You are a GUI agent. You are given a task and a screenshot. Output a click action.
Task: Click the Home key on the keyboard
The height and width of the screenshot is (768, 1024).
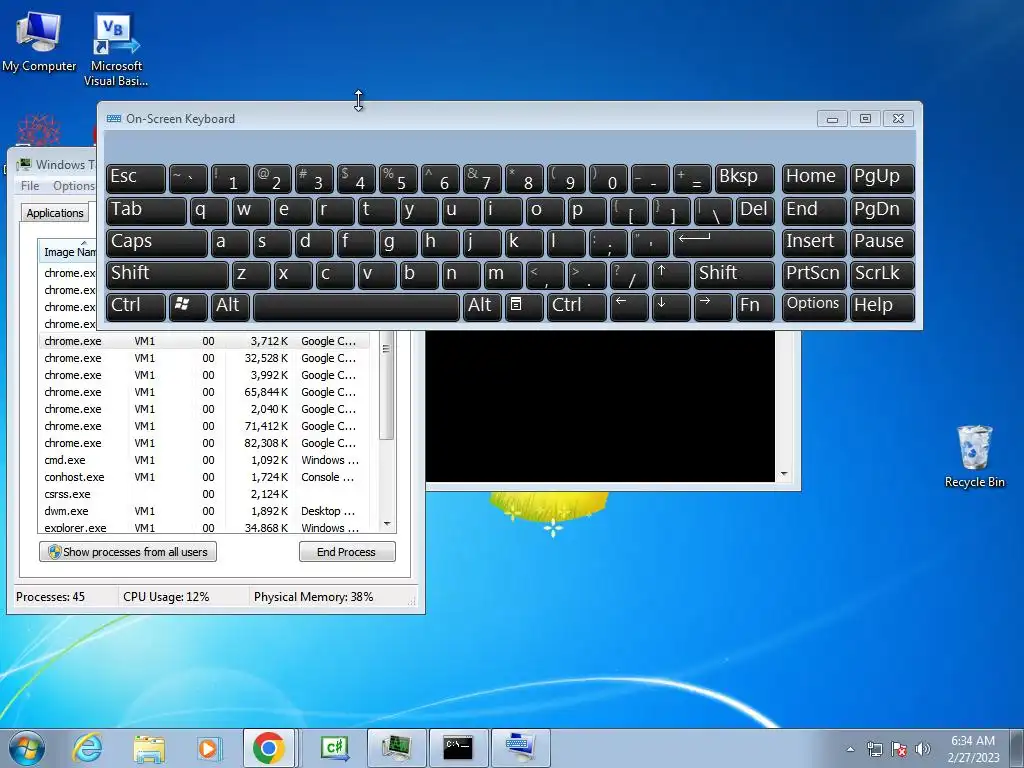814,178
